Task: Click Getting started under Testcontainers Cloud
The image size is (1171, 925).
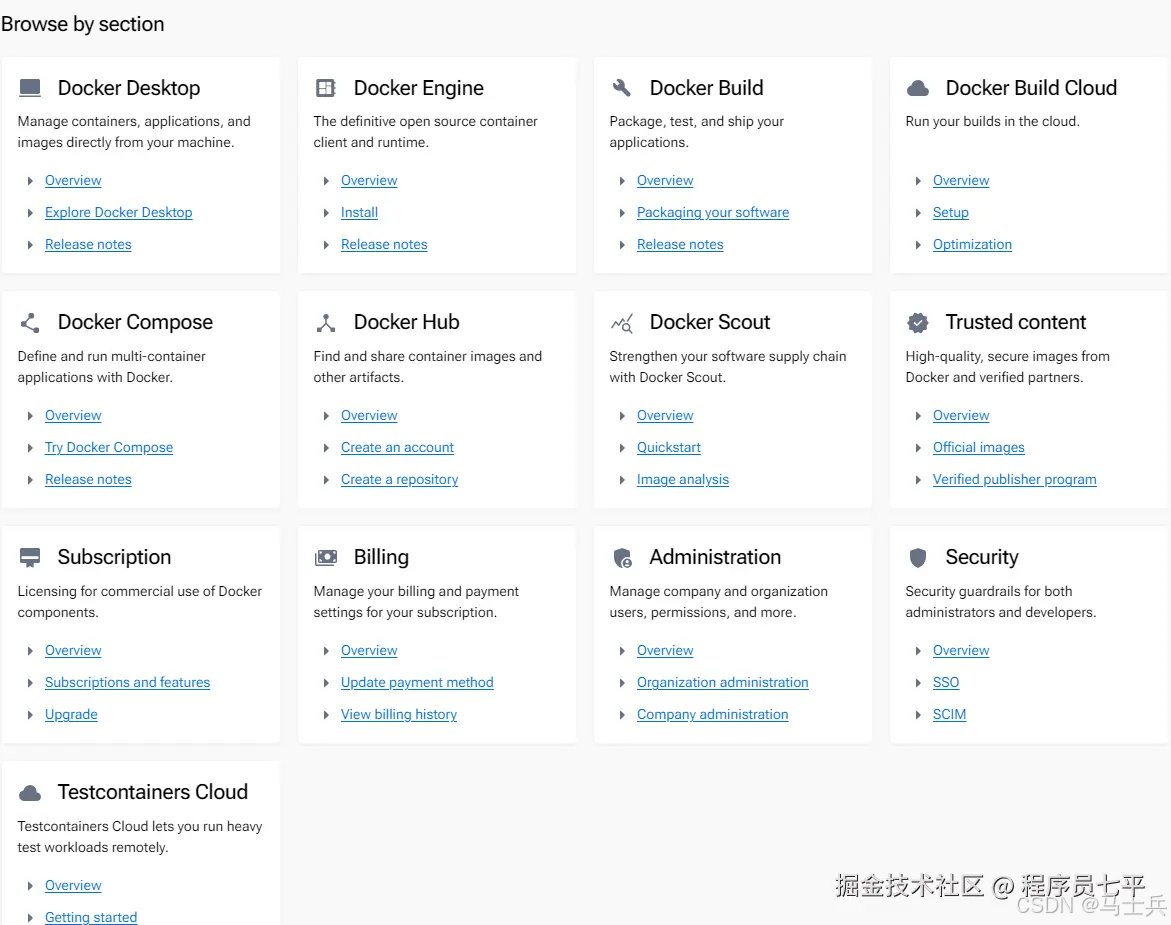Action: point(91,917)
